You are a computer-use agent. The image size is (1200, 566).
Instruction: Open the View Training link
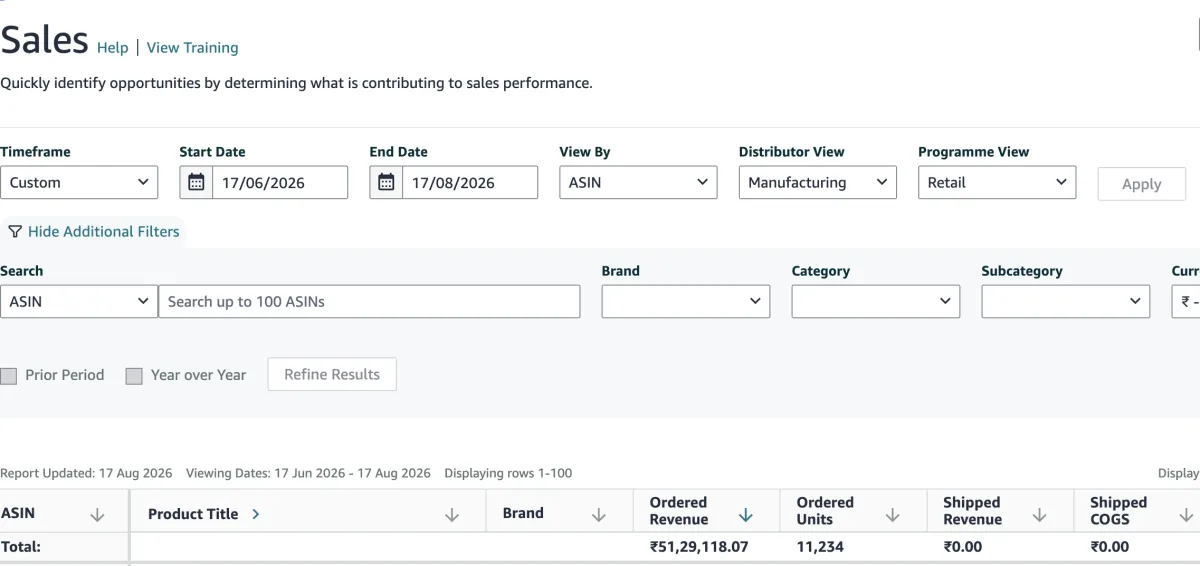[x=193, y=47]
